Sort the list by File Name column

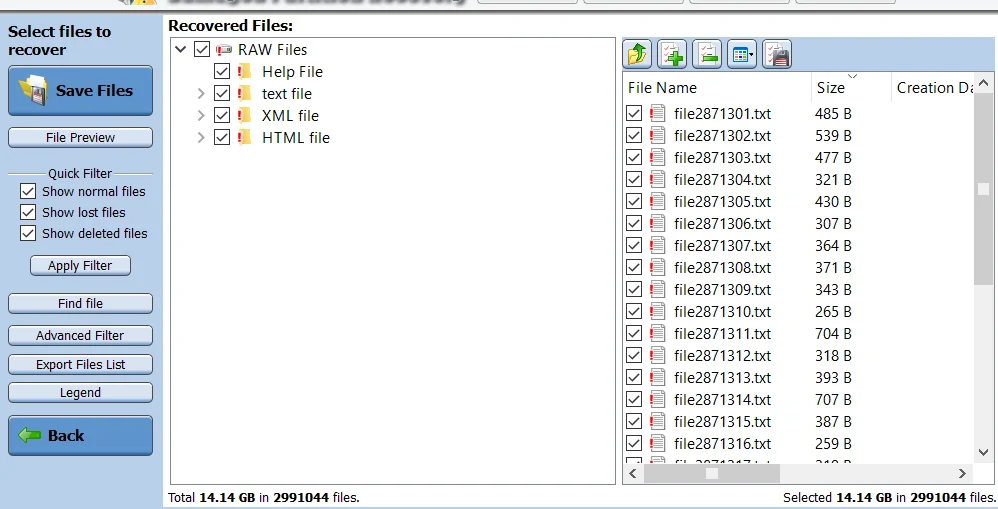[716, 88]
